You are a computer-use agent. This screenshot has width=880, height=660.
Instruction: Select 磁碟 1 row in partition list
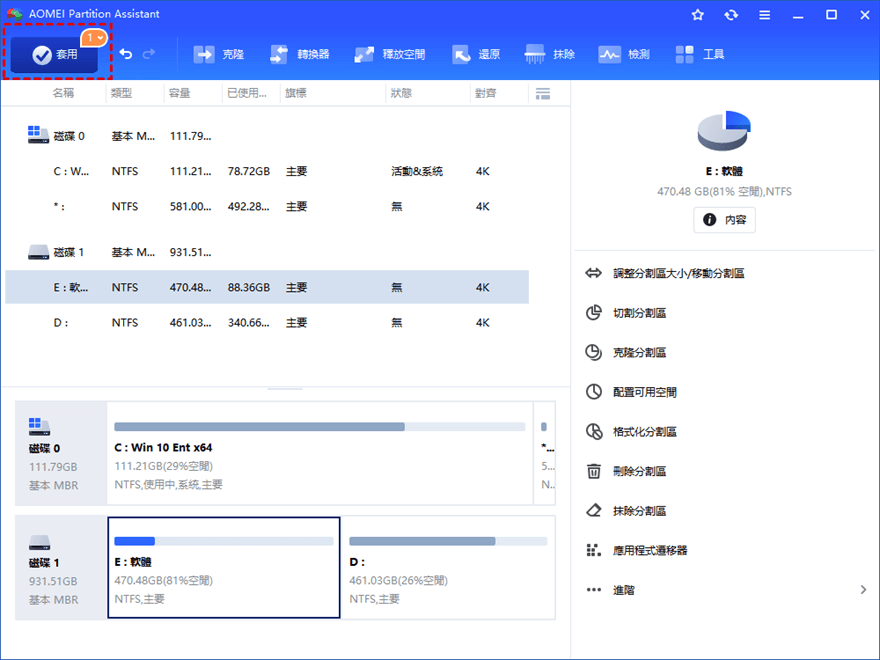[267, 252]
